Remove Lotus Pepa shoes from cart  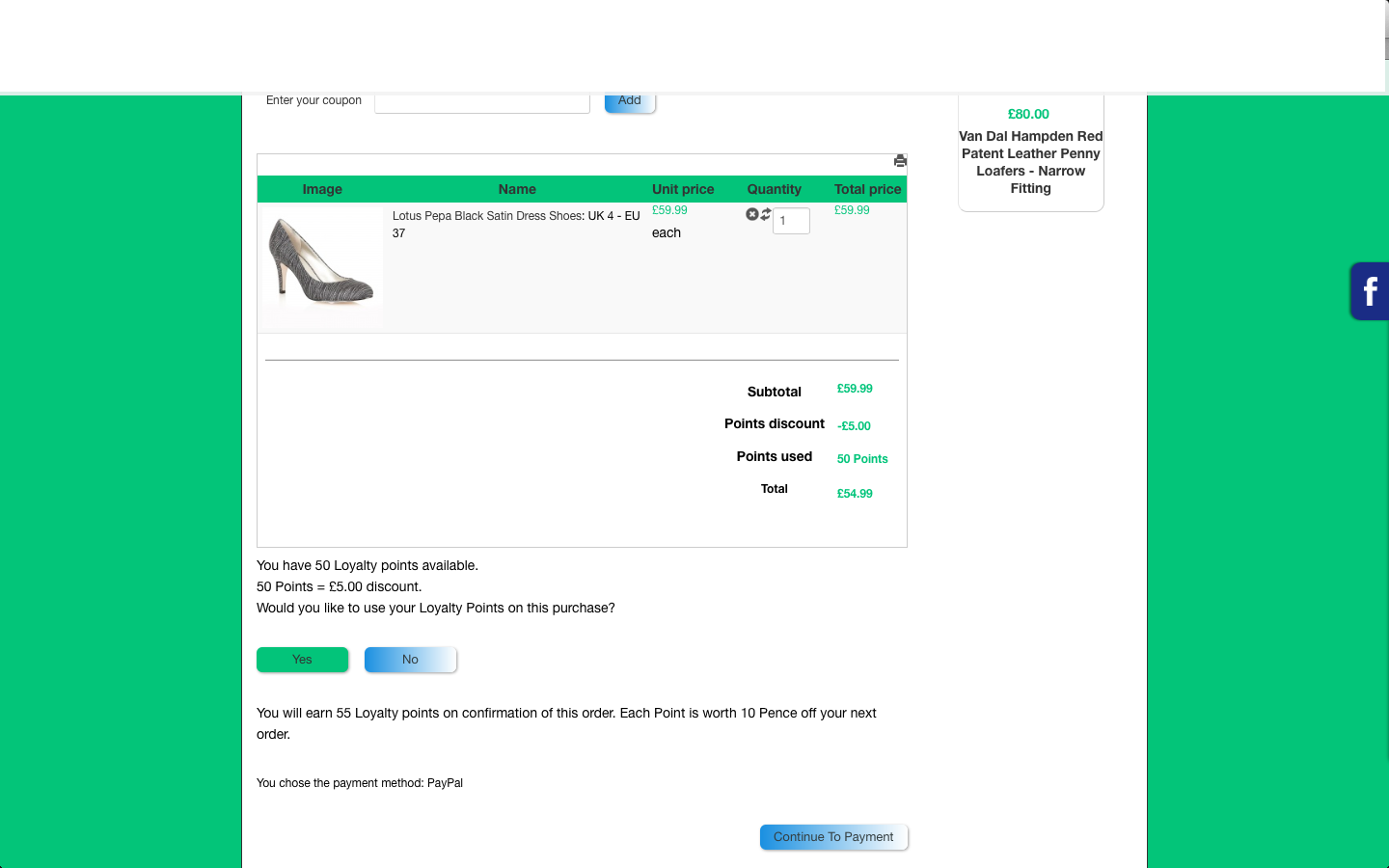[x=752, y=214]
